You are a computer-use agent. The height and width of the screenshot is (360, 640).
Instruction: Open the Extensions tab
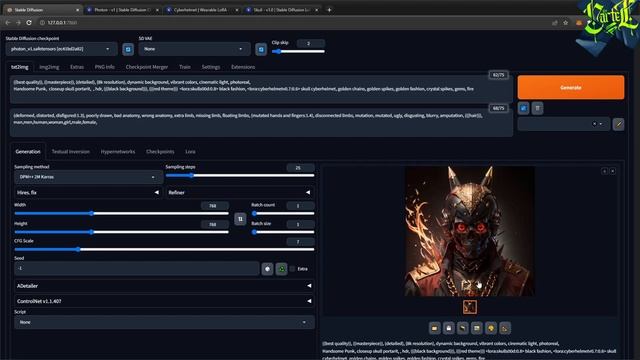[x=243, y=67]
